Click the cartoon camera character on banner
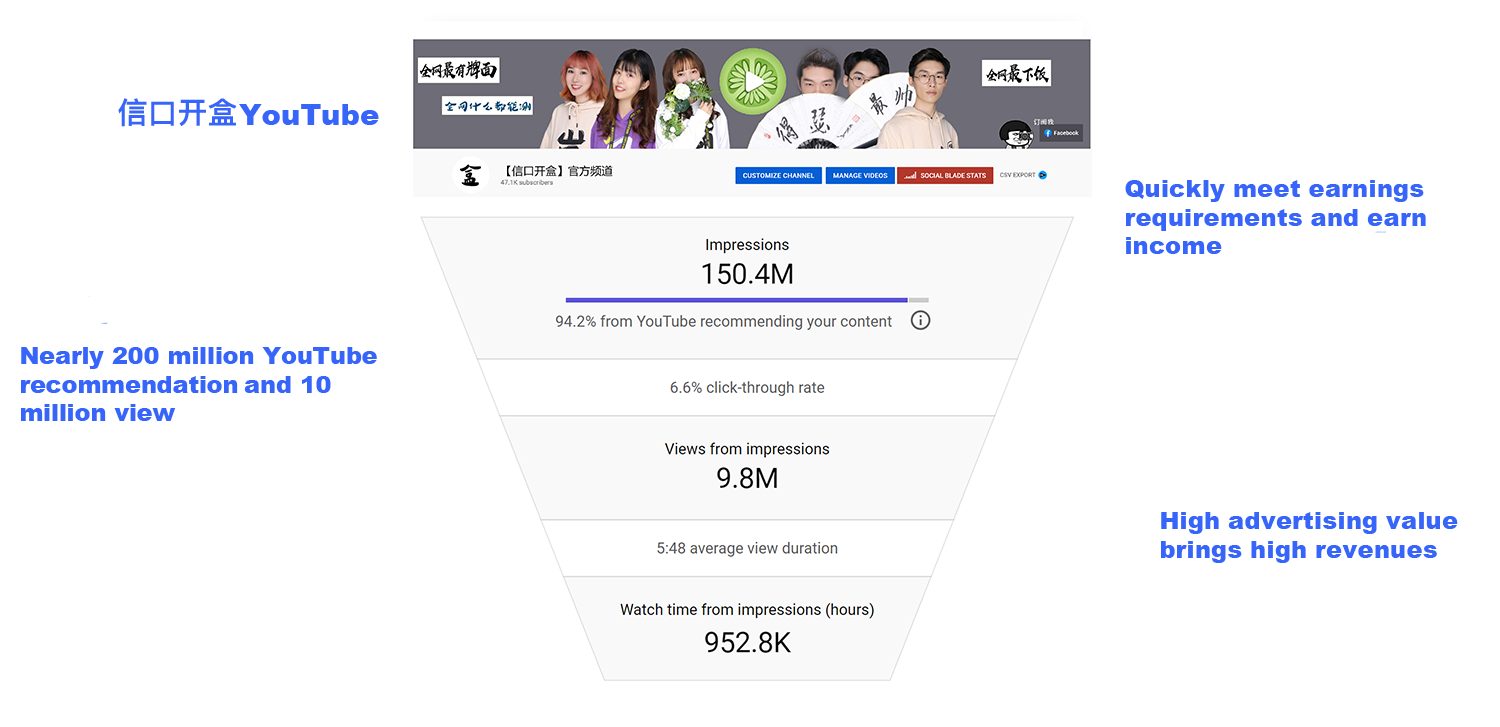 coord(1018,134)
